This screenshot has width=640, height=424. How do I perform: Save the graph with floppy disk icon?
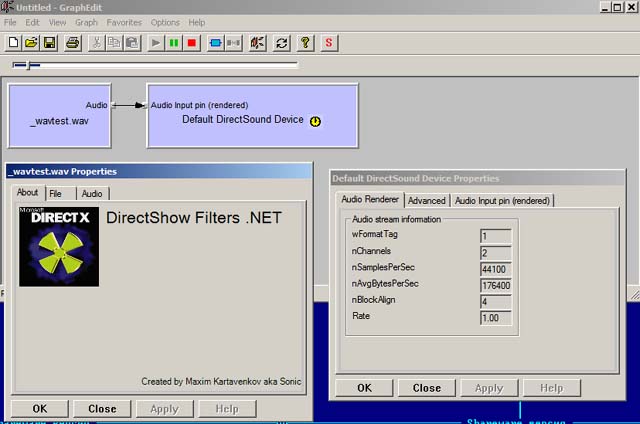pyautogui.click(x=49, y=43)
